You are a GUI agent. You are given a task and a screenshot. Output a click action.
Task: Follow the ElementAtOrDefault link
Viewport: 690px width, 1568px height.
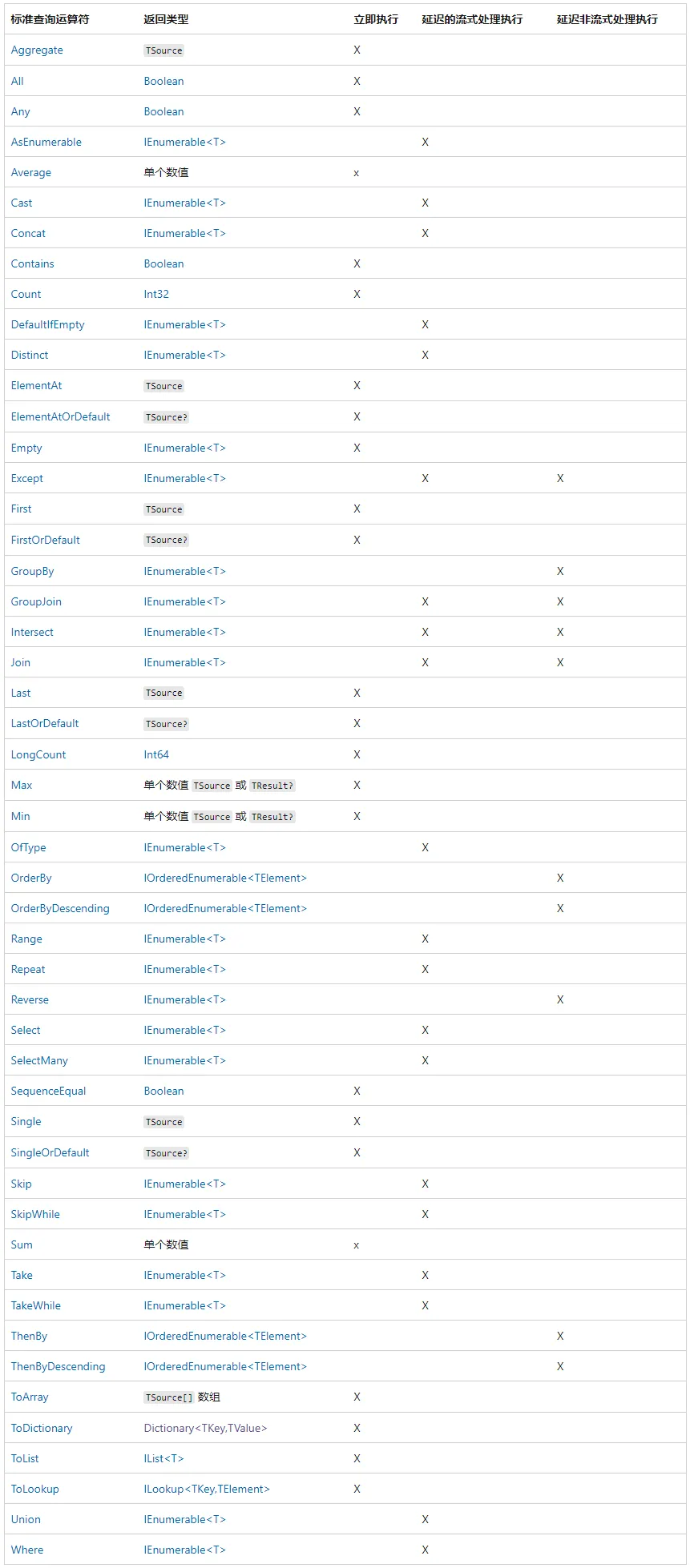click(x=60, y=416)
